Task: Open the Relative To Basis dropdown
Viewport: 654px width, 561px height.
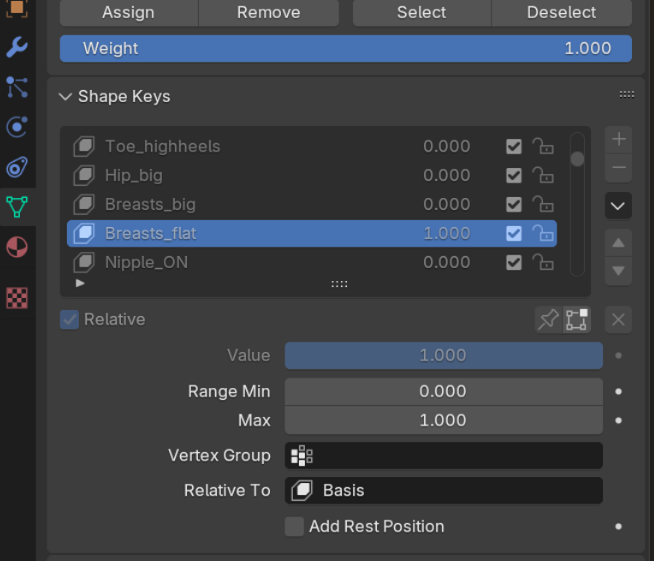Action: coord(443,490)
